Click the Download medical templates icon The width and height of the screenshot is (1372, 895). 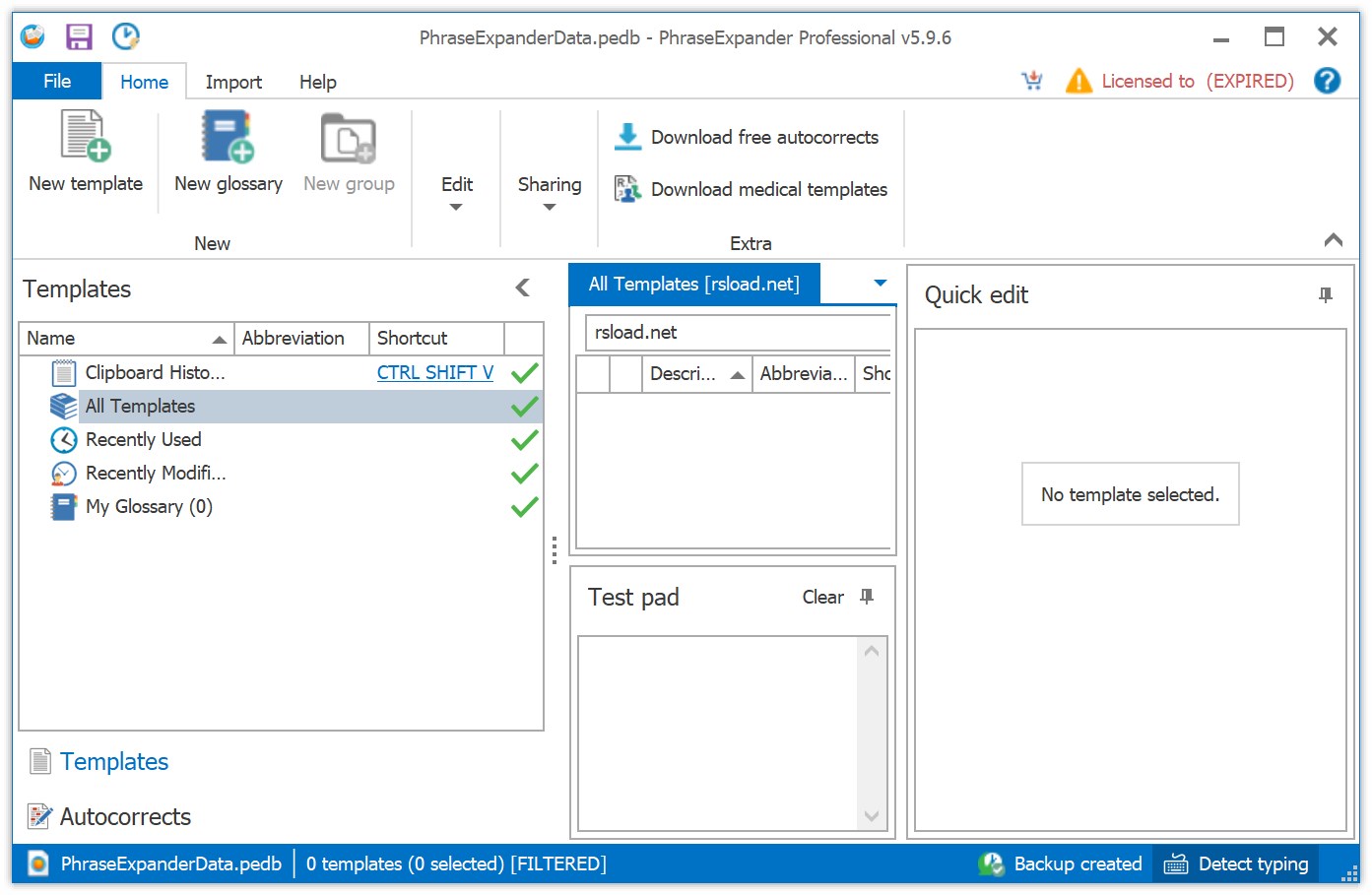coord(627,189)
